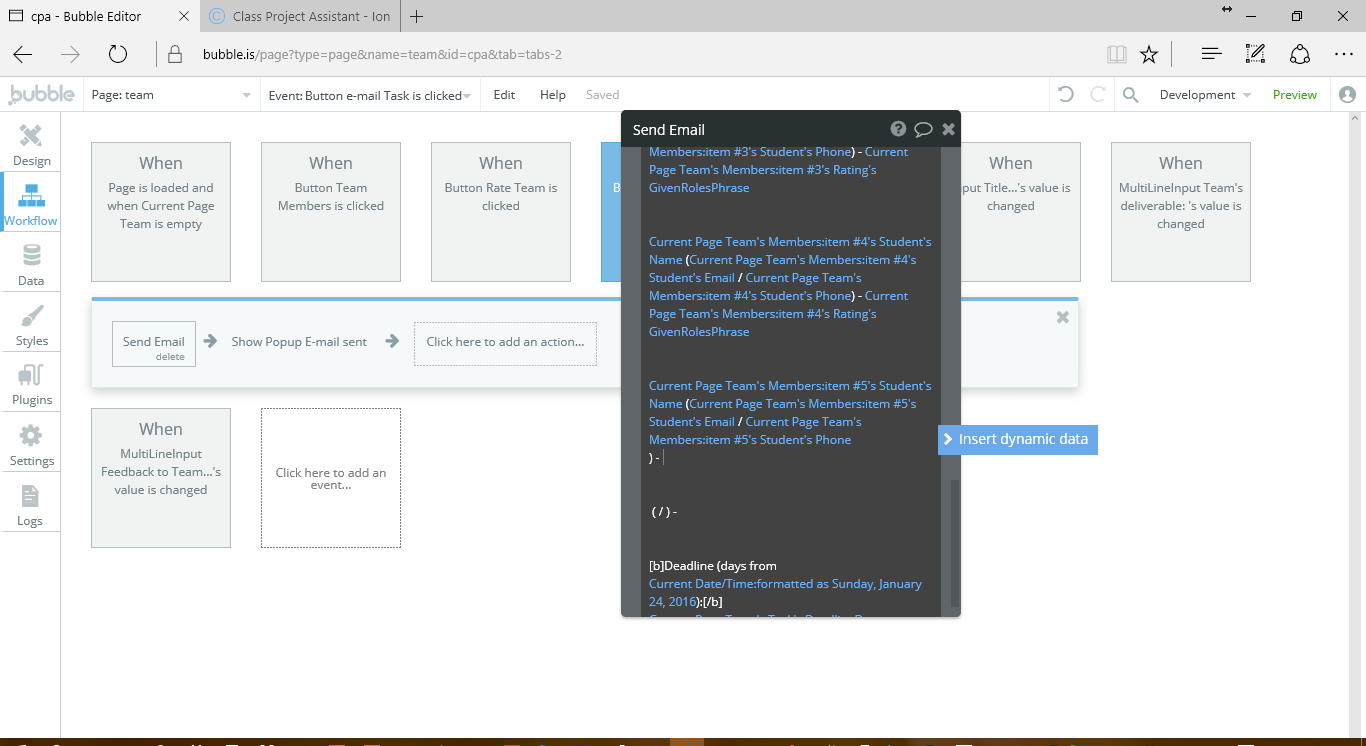Open the user account avatar icon
The width and height of the screenshot is (1366, 746).
coord(1347,95)
